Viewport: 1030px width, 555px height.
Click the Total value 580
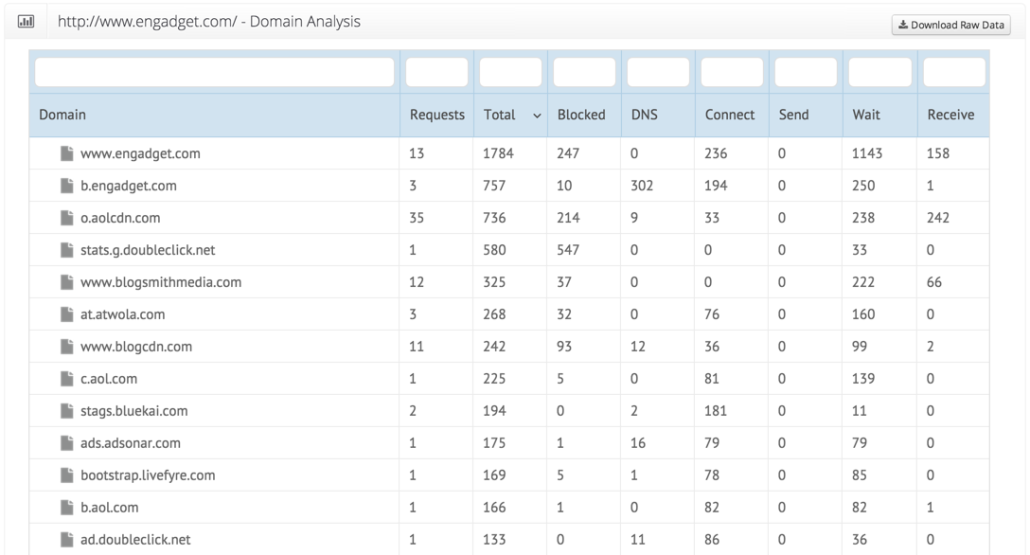[x=495, y=250]
